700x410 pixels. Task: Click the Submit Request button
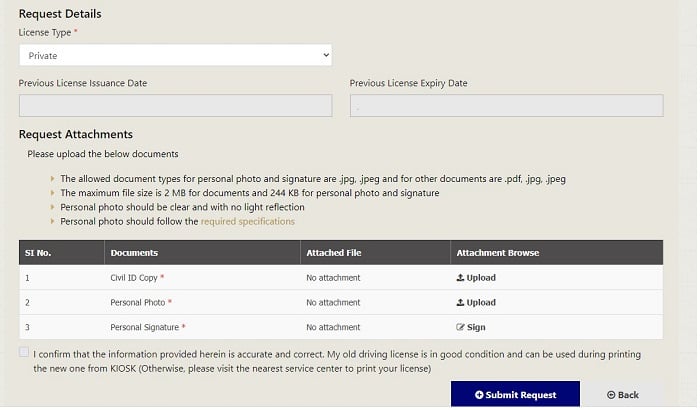pyautogui.click(x=516, y=394)
